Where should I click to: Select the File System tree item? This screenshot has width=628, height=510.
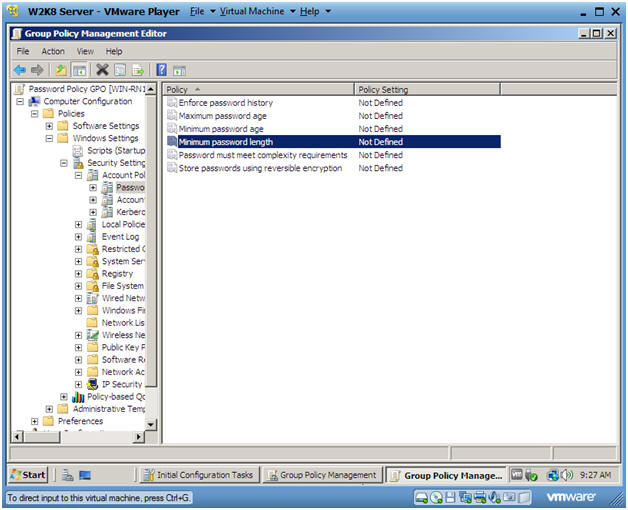pos(123,286)
